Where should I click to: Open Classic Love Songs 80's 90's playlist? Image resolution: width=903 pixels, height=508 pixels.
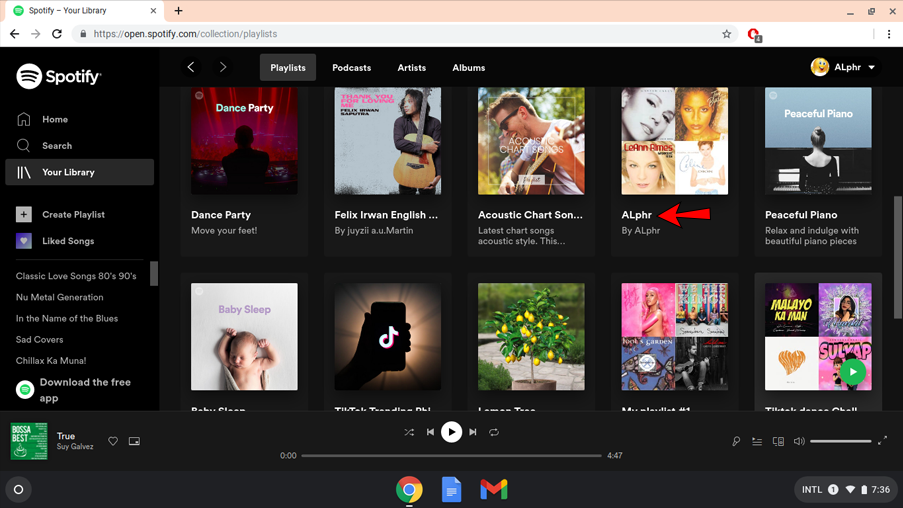76,276
